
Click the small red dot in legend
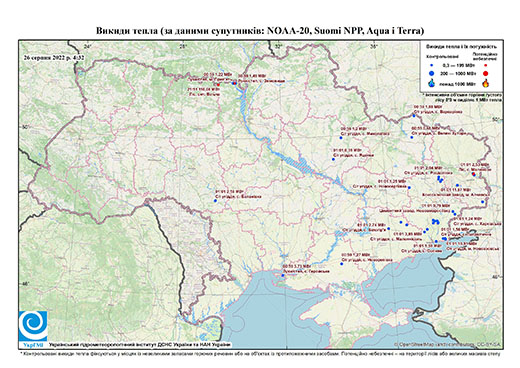(486, 66)
